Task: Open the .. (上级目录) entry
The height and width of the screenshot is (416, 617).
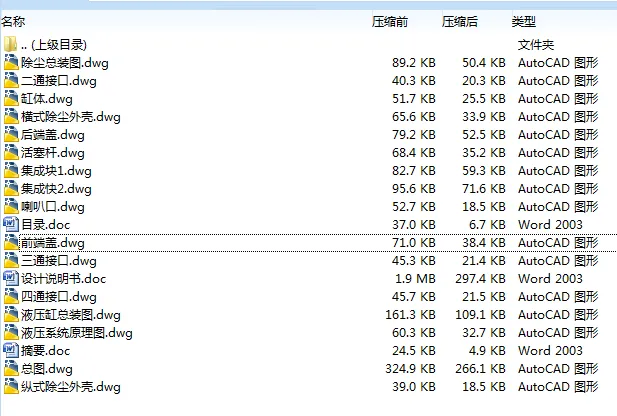Action: [x=54, y=44]
